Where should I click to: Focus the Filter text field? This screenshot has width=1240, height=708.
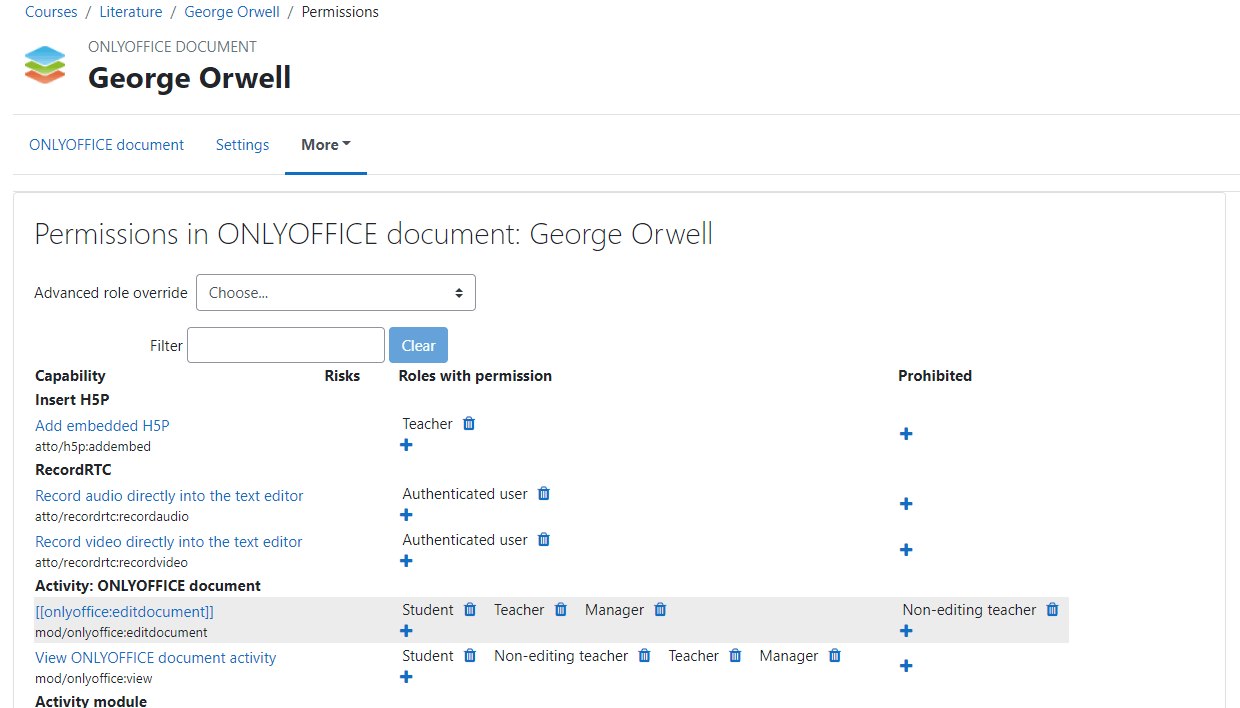tap(286, 345)
